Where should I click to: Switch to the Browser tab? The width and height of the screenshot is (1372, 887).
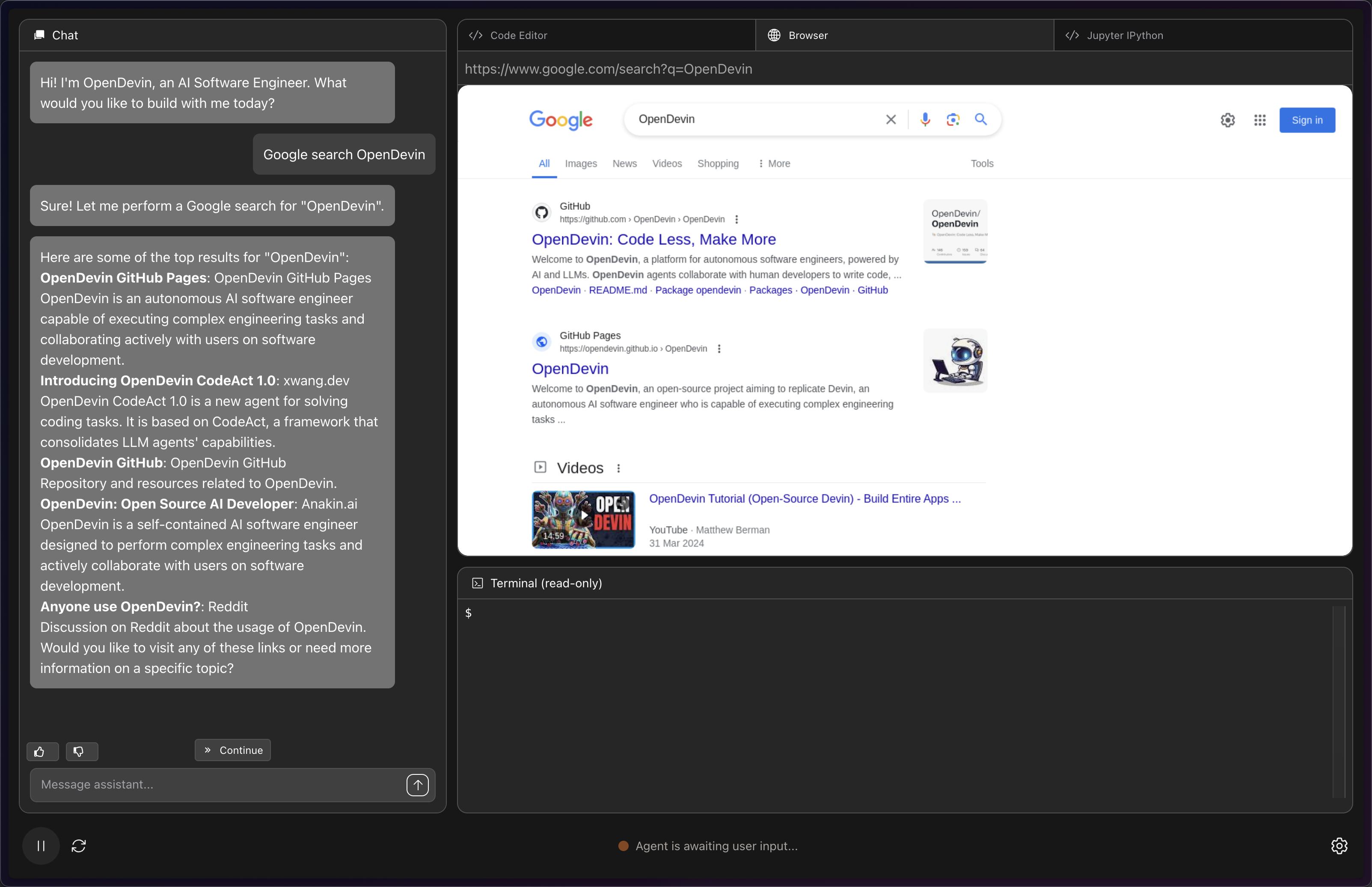(x=905, y=35)
